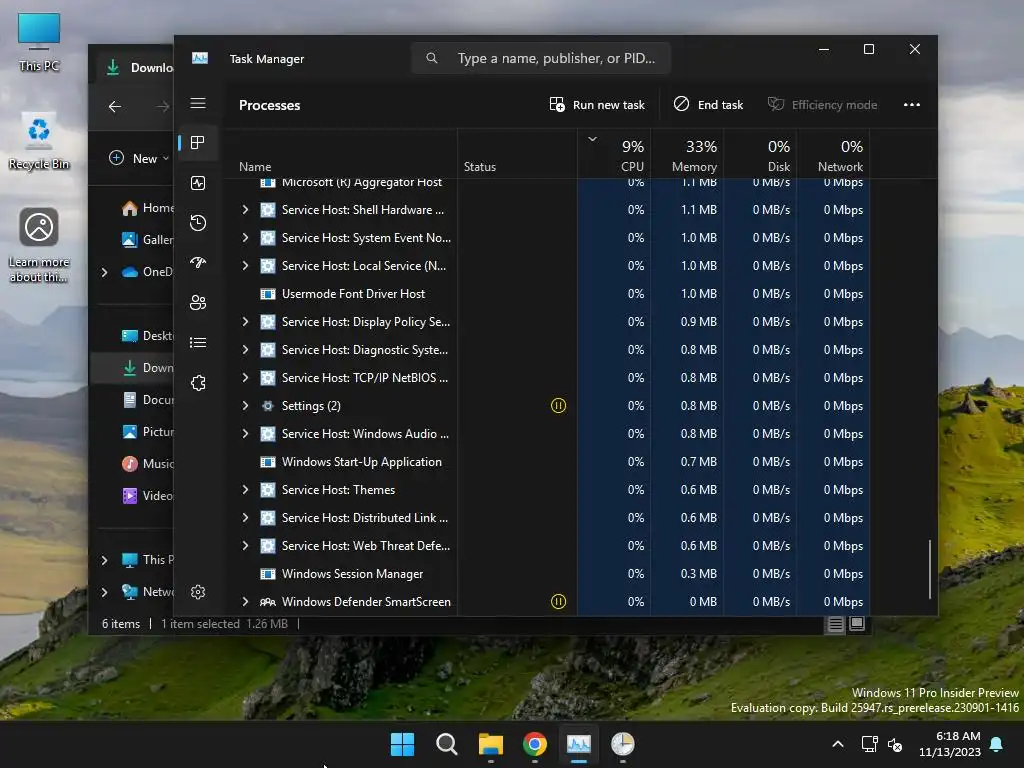Screen dimensions: 1024x768
Task: Click suspended icon for Windows Defender SmartScreen
Action: coord(558,601)
